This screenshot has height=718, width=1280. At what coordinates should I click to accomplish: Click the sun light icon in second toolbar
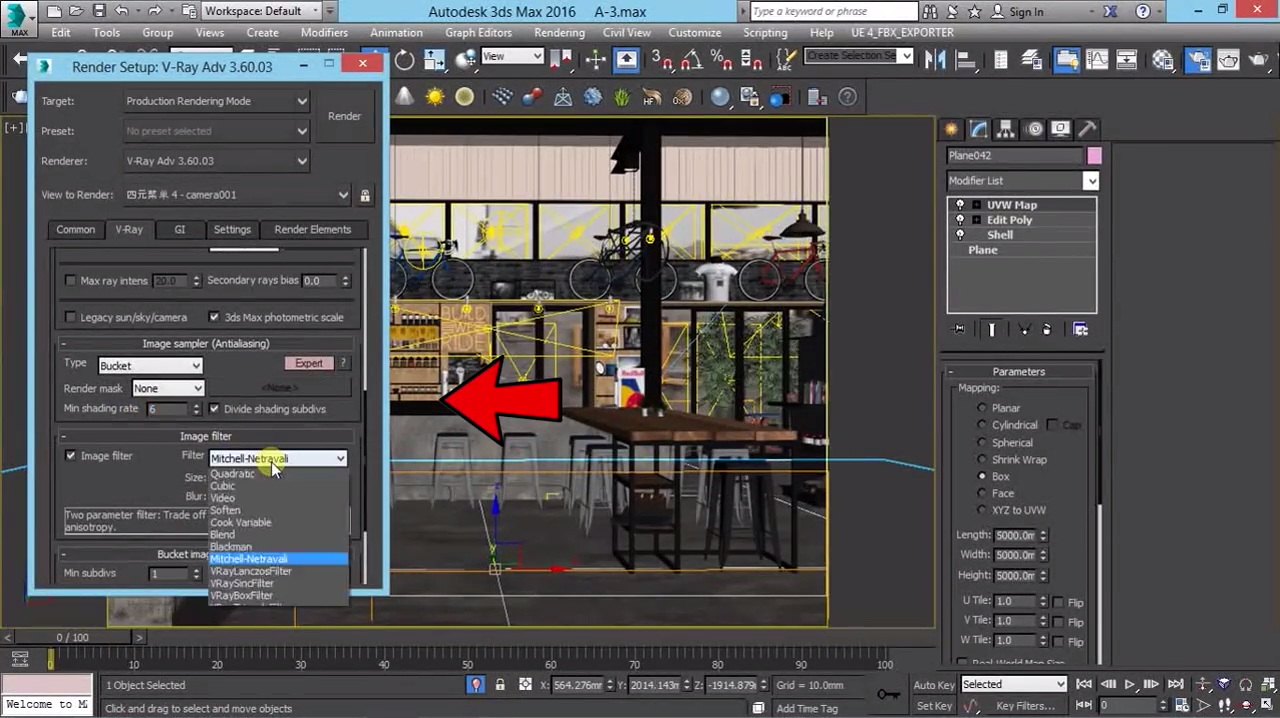click(x=434, y=97)
